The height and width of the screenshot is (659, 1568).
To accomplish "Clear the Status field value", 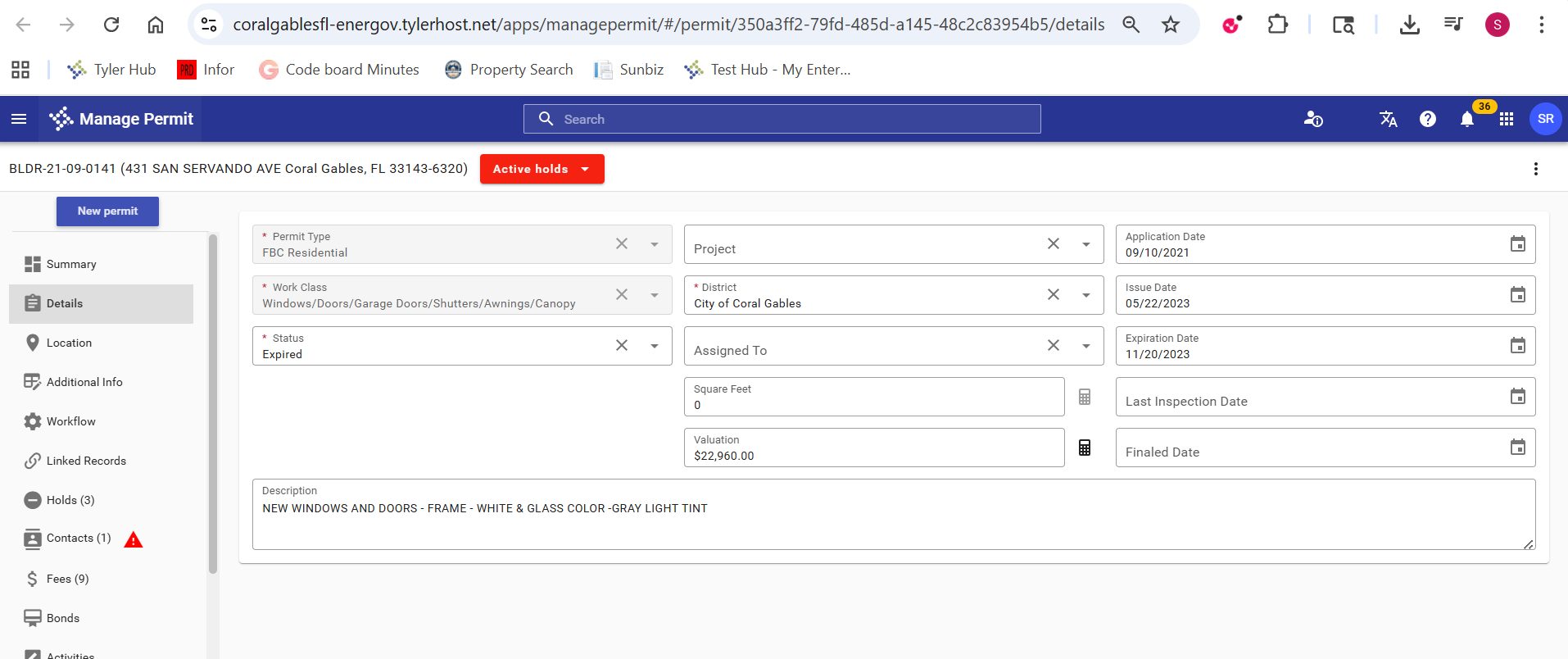I will pyautogui.click(x=622, y=346).
